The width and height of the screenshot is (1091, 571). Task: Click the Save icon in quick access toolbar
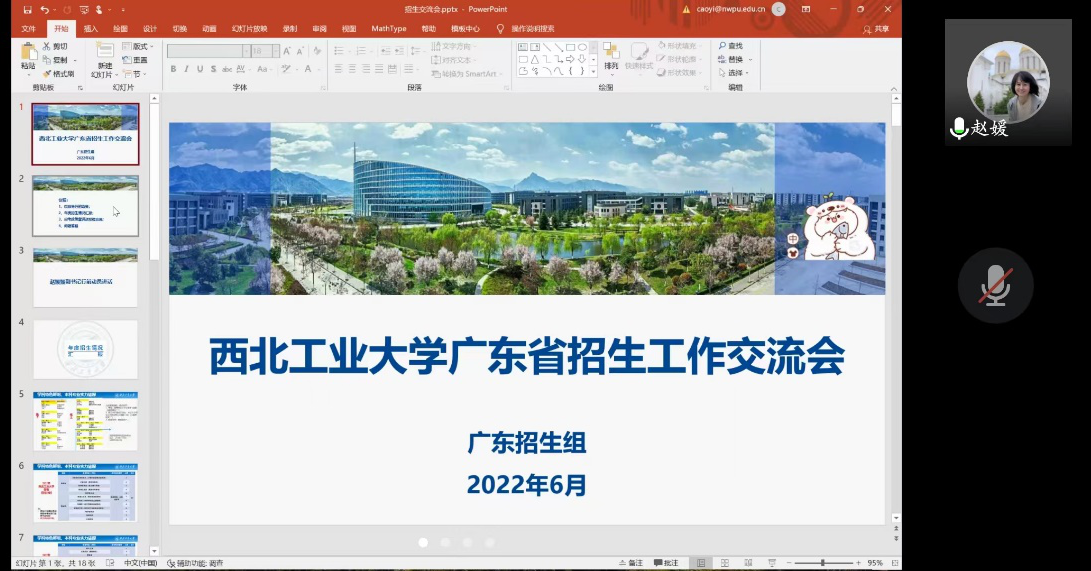(x=26, y=9)
